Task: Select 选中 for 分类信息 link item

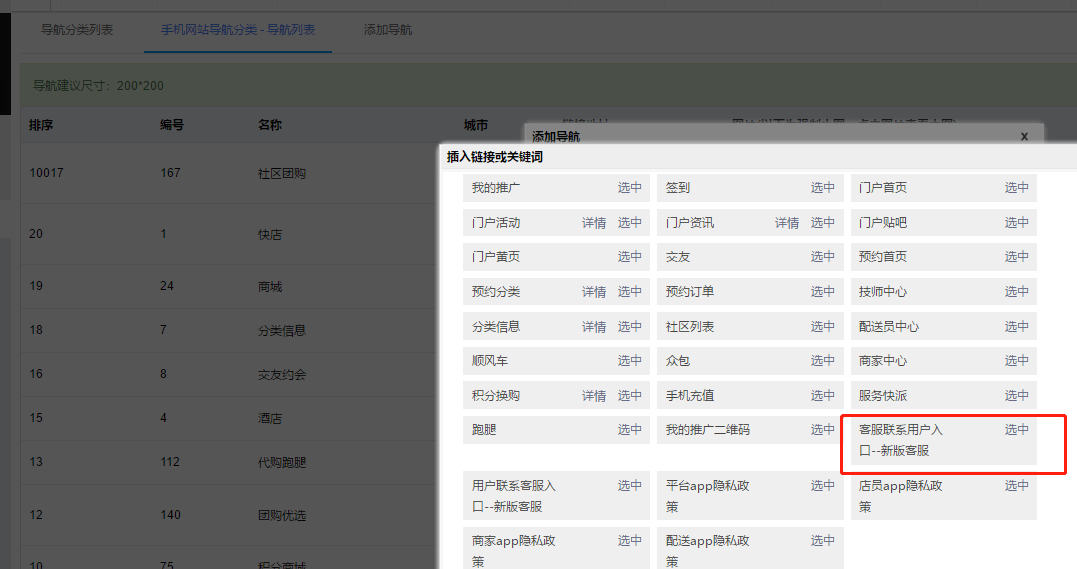Action: 629,326
